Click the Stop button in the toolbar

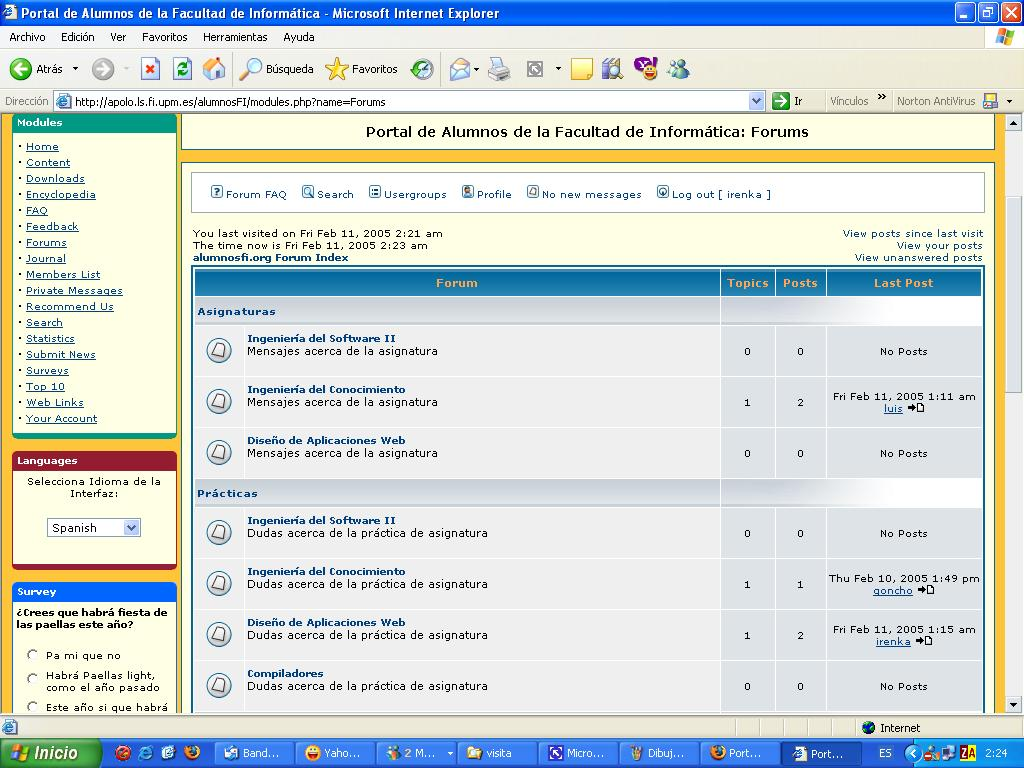(150, 69)
